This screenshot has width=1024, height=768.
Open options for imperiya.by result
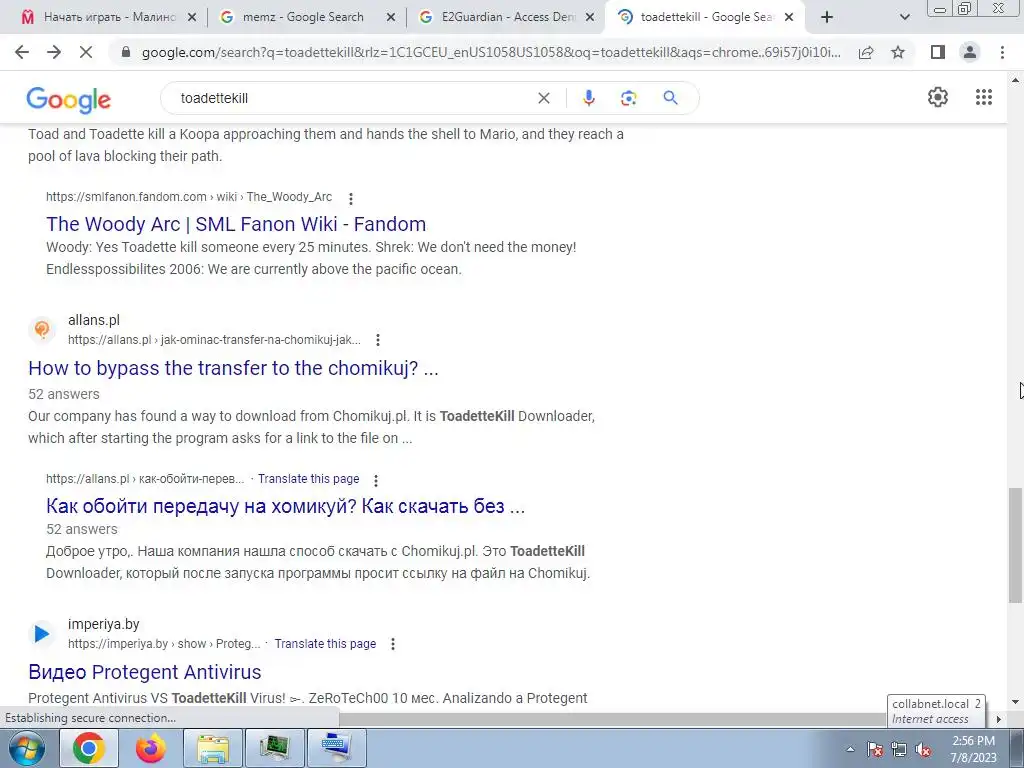pos(392,644)
